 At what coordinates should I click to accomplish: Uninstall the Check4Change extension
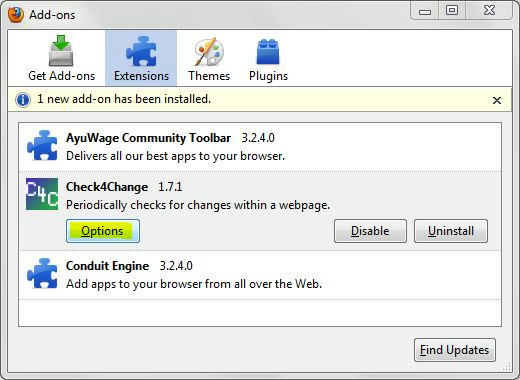tap(451, 231)
